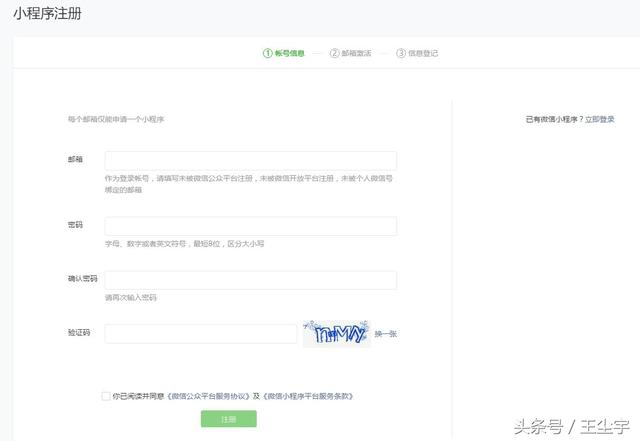Focus the 确认密码 confirm password field
Screen dimensions: 640x441
[250, 280]
